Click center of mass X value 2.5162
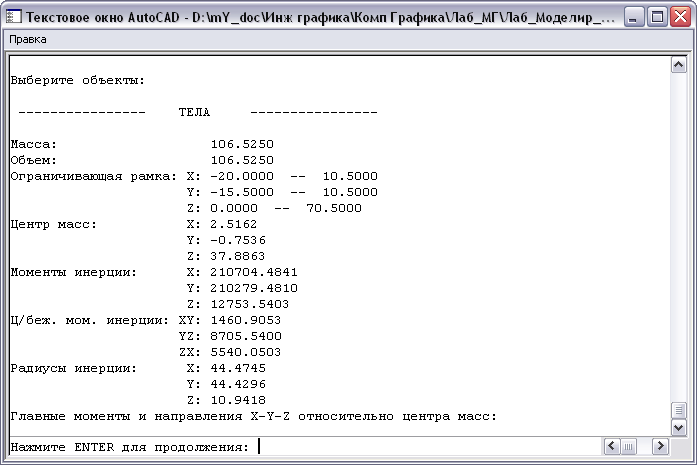The width and height of the screenshot is (697, 465). tap(234, 224)
